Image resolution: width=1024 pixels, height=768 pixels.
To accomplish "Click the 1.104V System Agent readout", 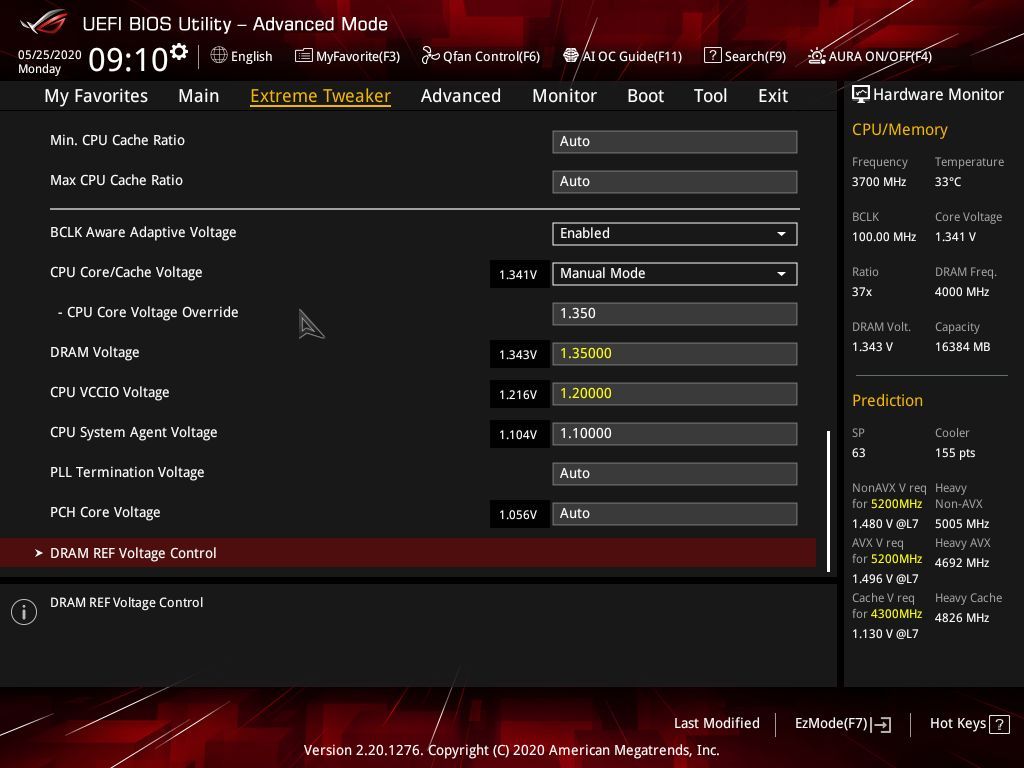I will click(519, 434).
